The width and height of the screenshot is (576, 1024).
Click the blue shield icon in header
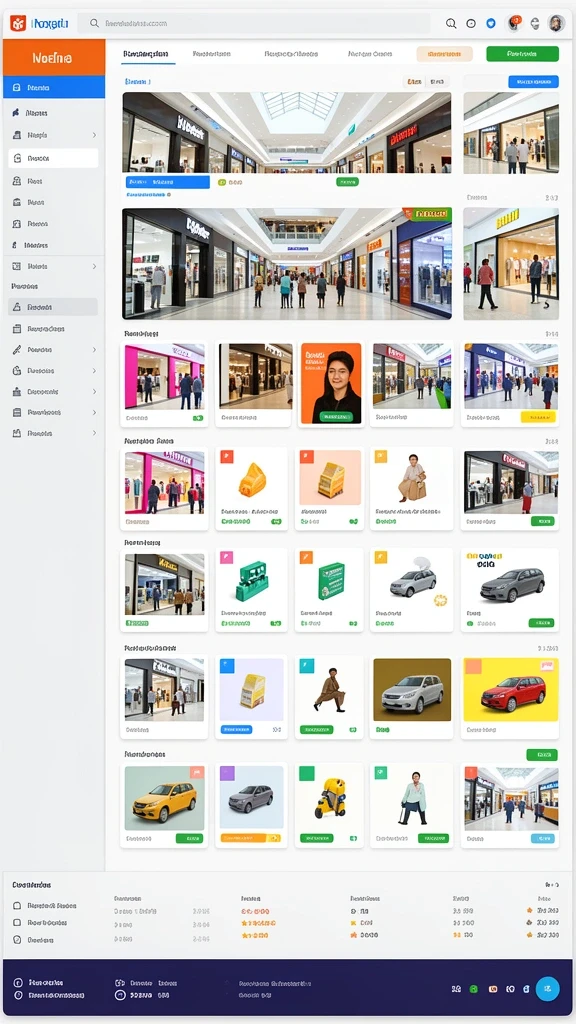(491, 23)
